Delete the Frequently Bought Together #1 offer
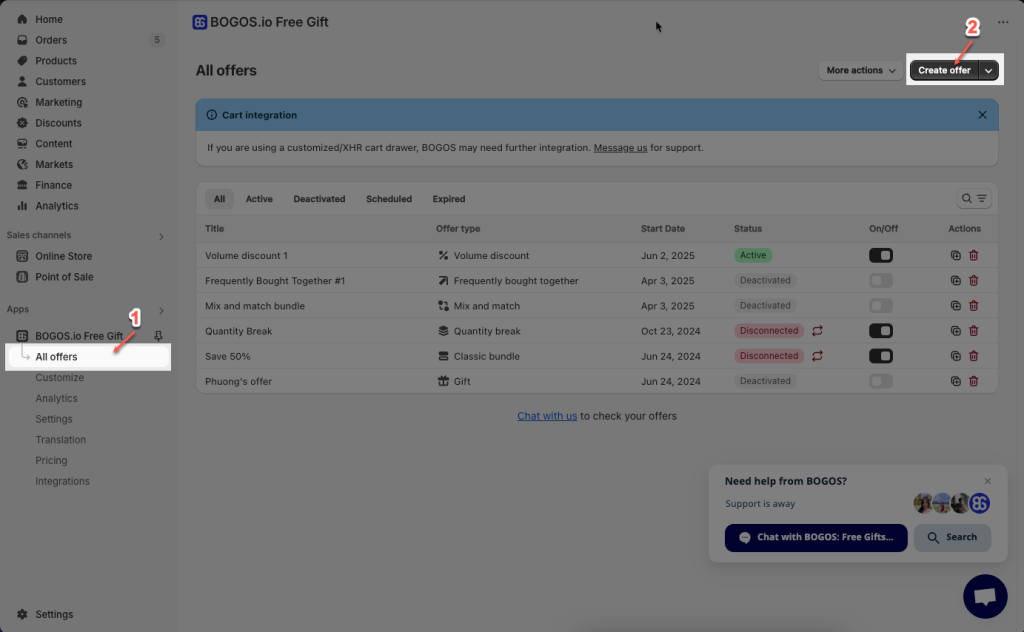The height and width of the screenshot is (632, 1024). pos(974,281)
